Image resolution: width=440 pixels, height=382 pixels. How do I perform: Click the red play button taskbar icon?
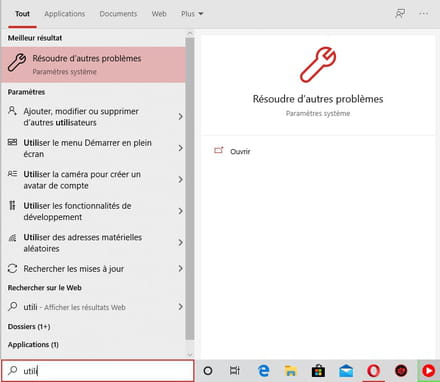[x=429, y=371]
